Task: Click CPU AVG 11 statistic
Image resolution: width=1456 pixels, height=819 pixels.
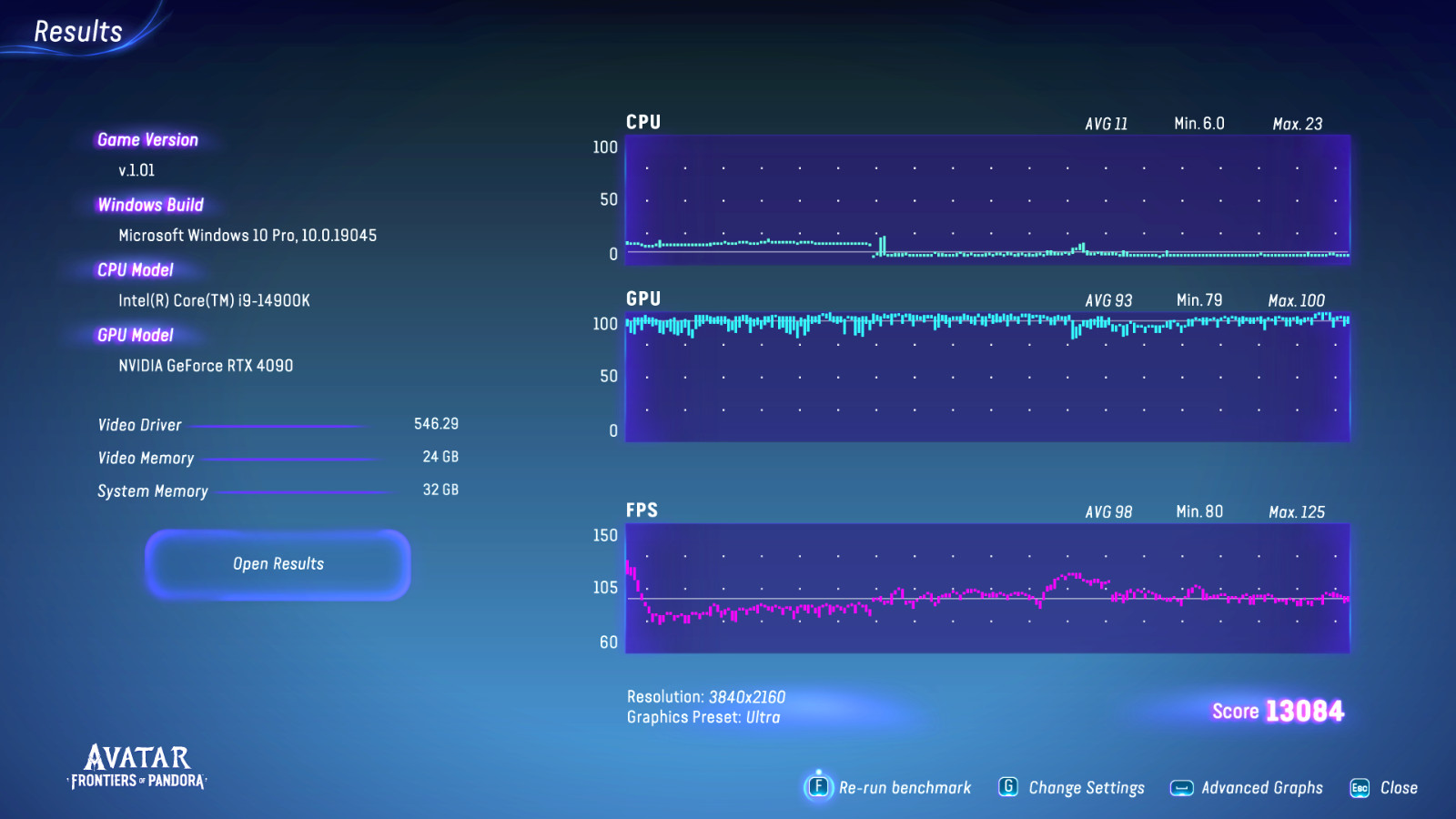Action: [1106, 124]
